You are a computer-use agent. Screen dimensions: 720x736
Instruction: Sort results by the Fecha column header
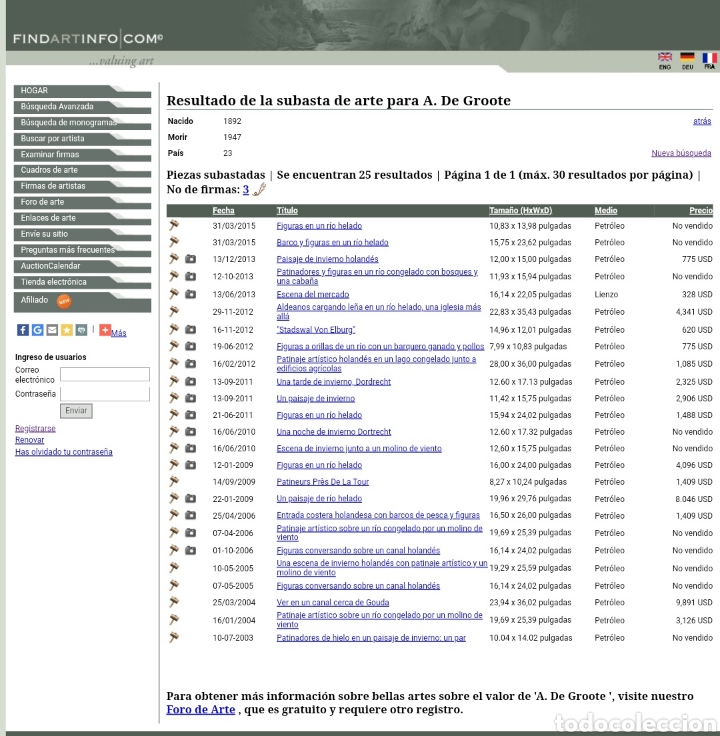(223, 211)
